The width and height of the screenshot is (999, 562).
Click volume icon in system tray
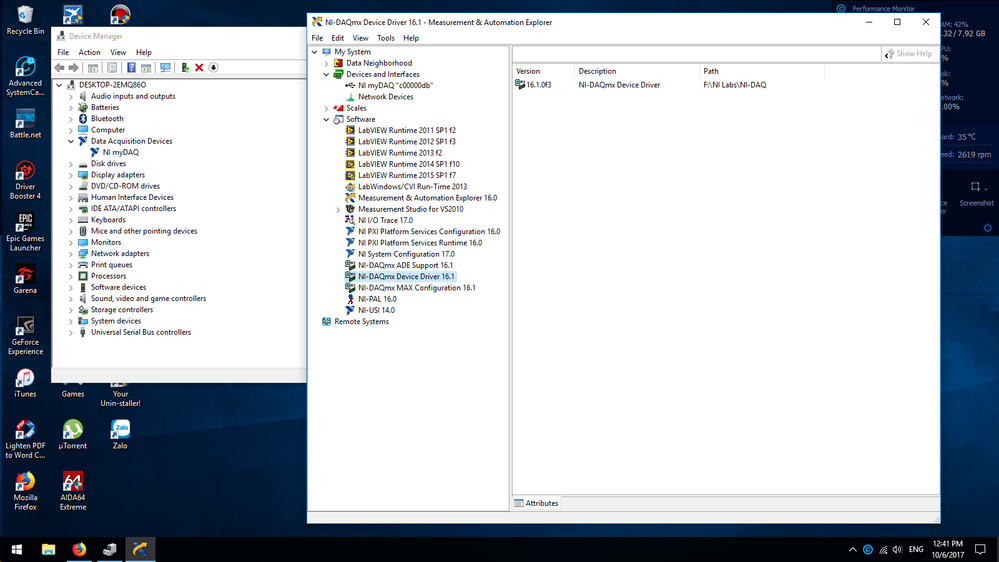pos(897,549)
